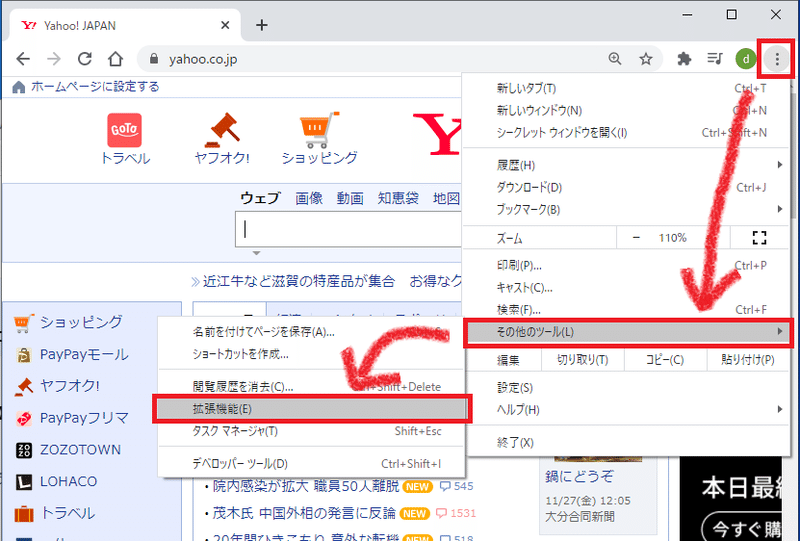
Task: Decrease zoom with the minus button
Action: pos(636,238)
